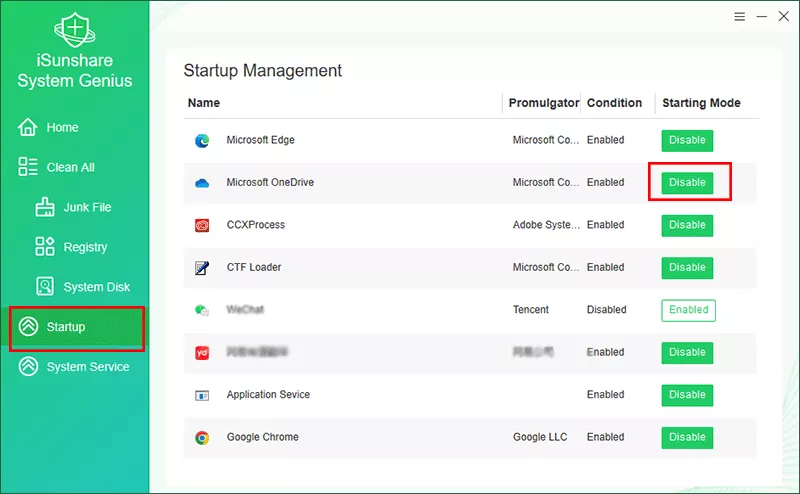This screenshot has width=800, height=494.
Task: Minimize the System Genius window
Action: point(762,17)
